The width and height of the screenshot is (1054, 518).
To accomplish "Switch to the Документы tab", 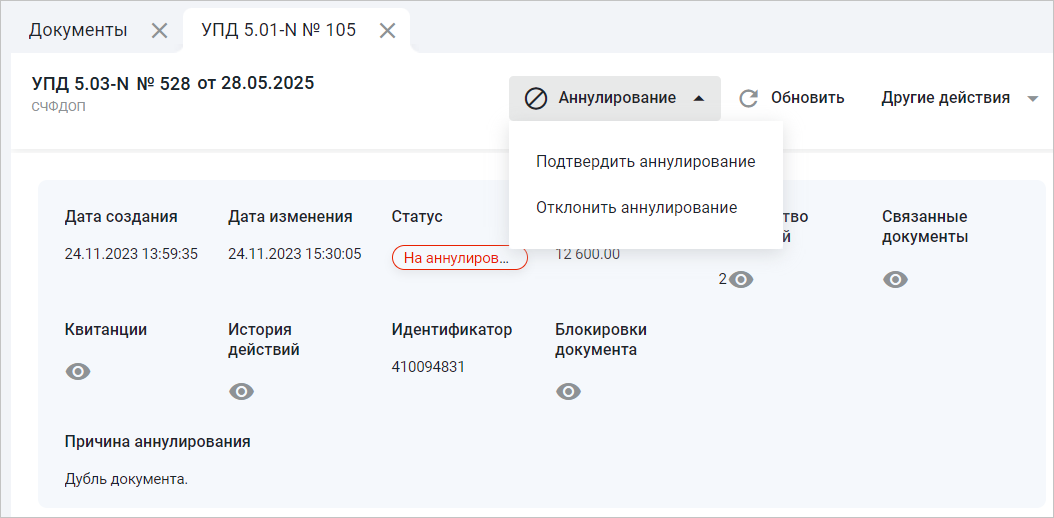I will 78,30.
